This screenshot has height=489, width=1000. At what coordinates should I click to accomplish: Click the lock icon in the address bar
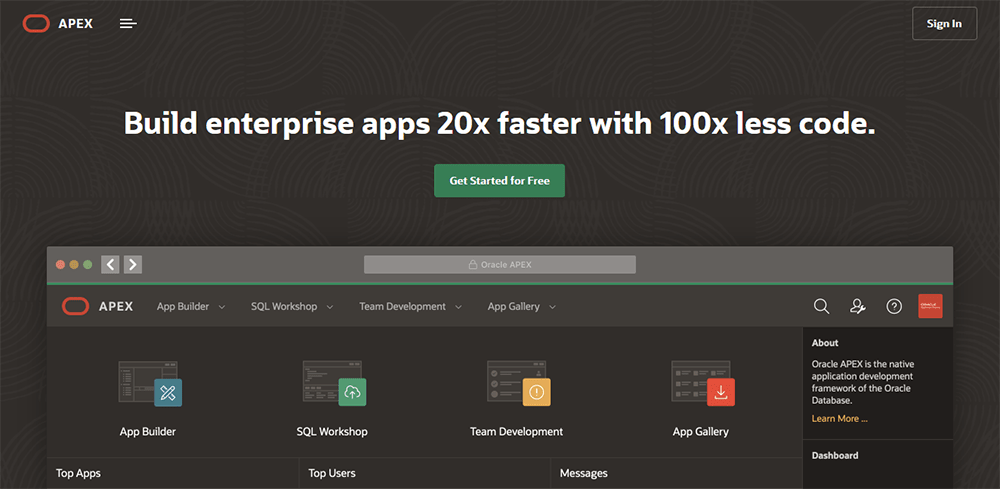coord(473,264)
